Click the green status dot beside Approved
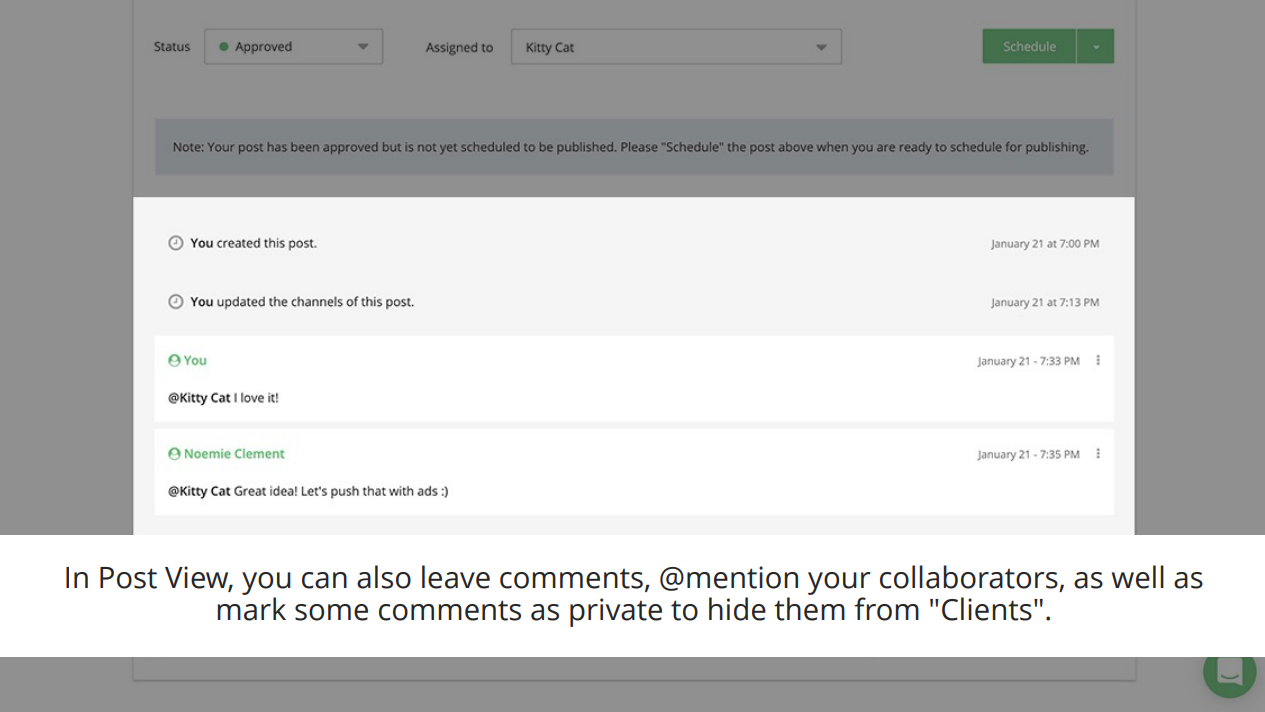The height and width of the screenshot is (712, 1265). [x=224, y=47]
